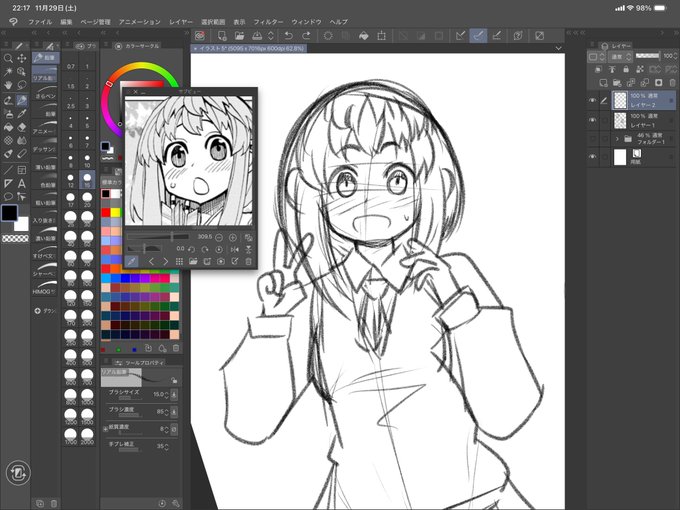The height and width of the screenshot is (510, 680).
Task: Adjust the ブラシ濃度 85 value stepper
Action: (x=167, y=411)
